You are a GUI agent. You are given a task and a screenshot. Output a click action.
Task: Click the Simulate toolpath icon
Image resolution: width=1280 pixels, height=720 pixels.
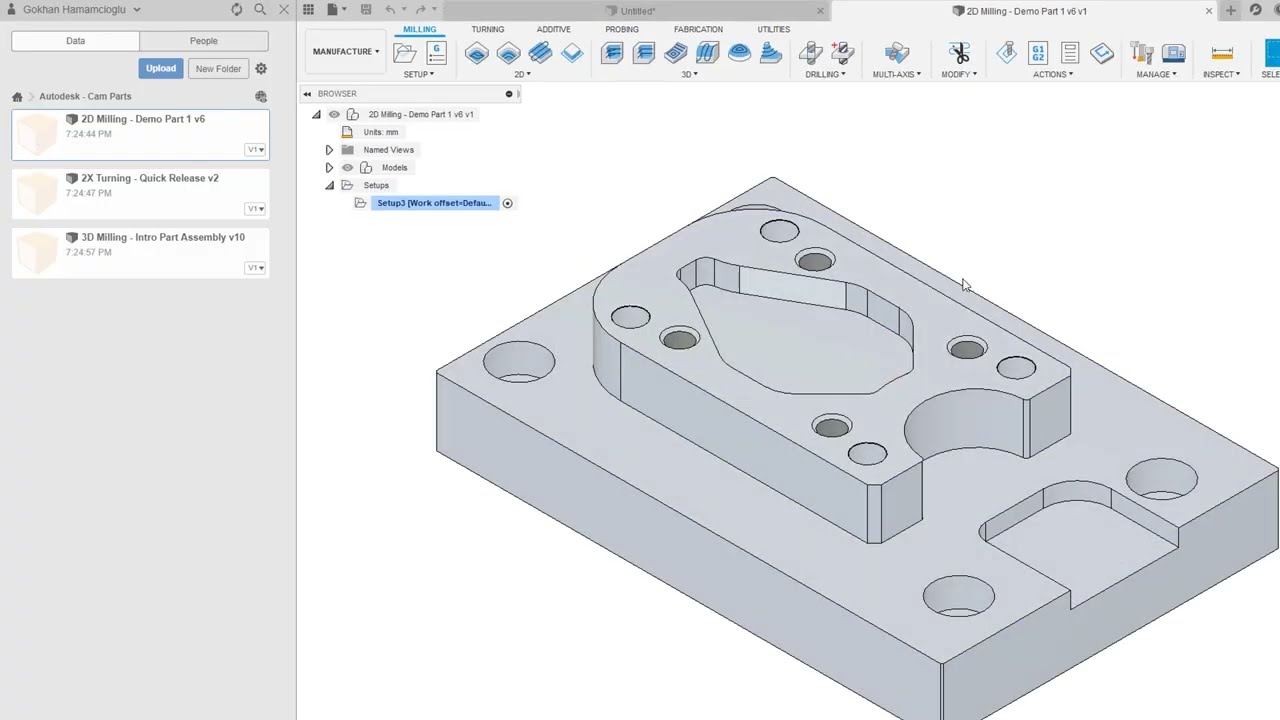pyautogui.click(x=1007, y=53)
